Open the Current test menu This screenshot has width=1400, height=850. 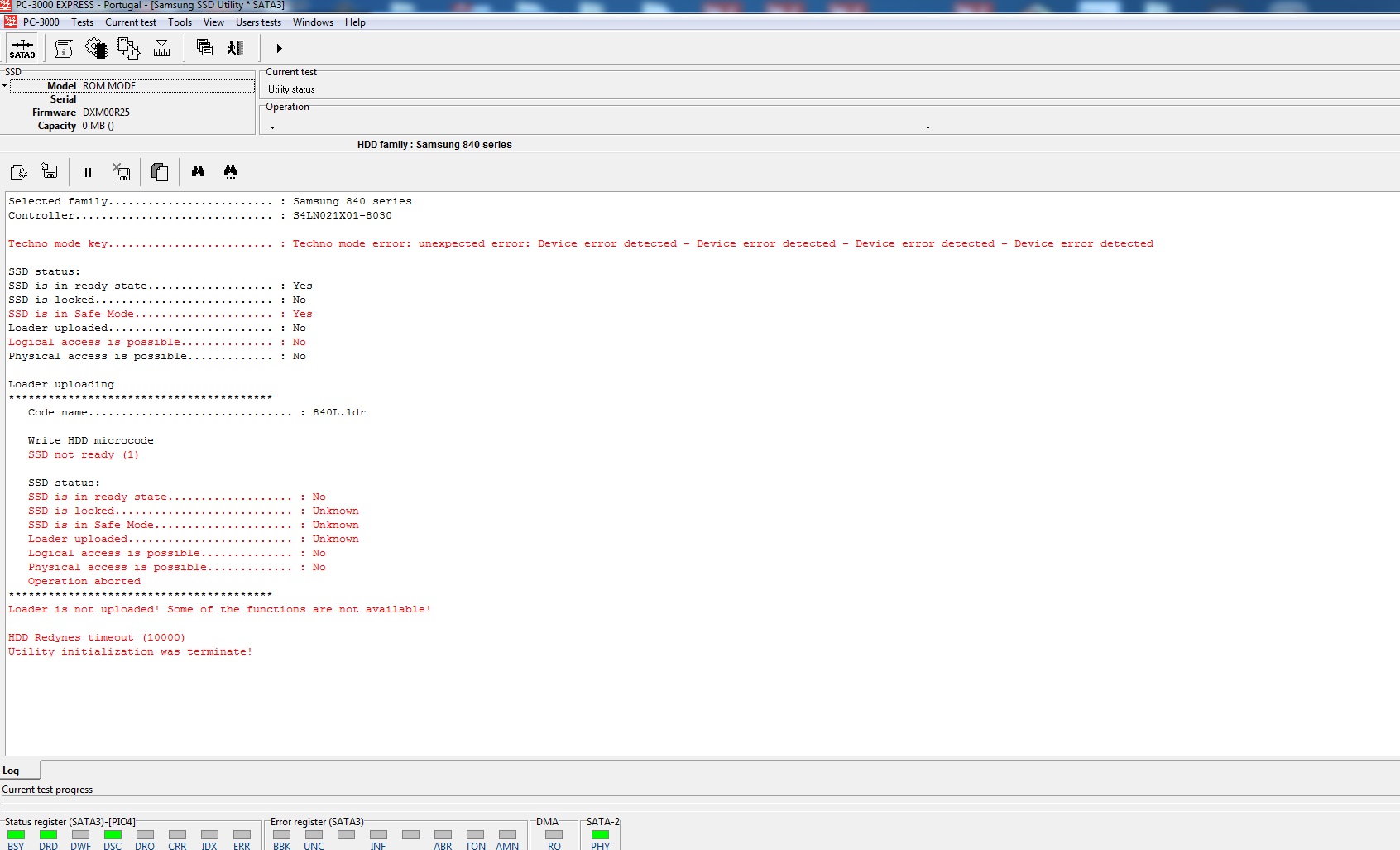131,22
